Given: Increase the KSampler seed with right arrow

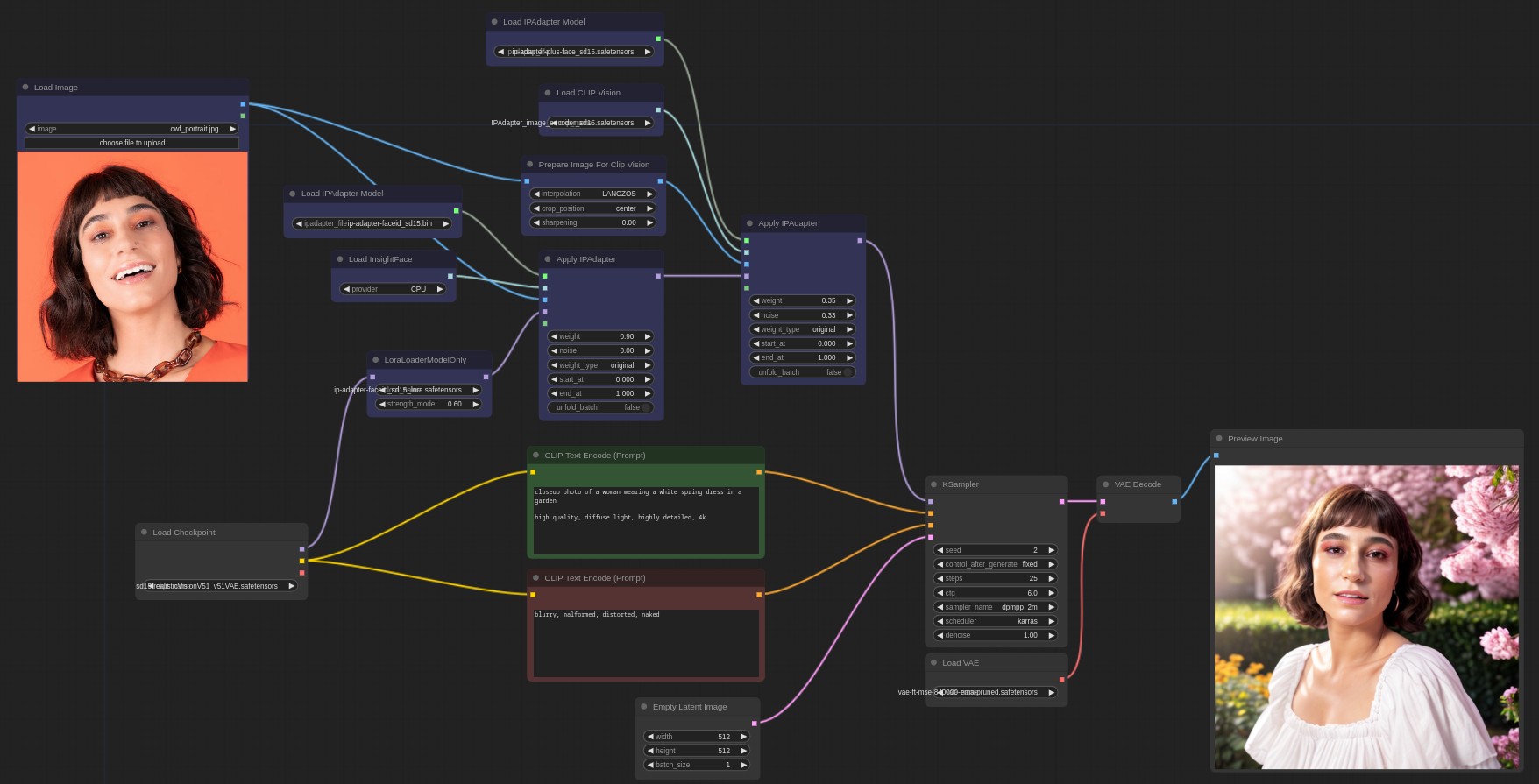Looking at the screenshot, I should coord(1051,550).
